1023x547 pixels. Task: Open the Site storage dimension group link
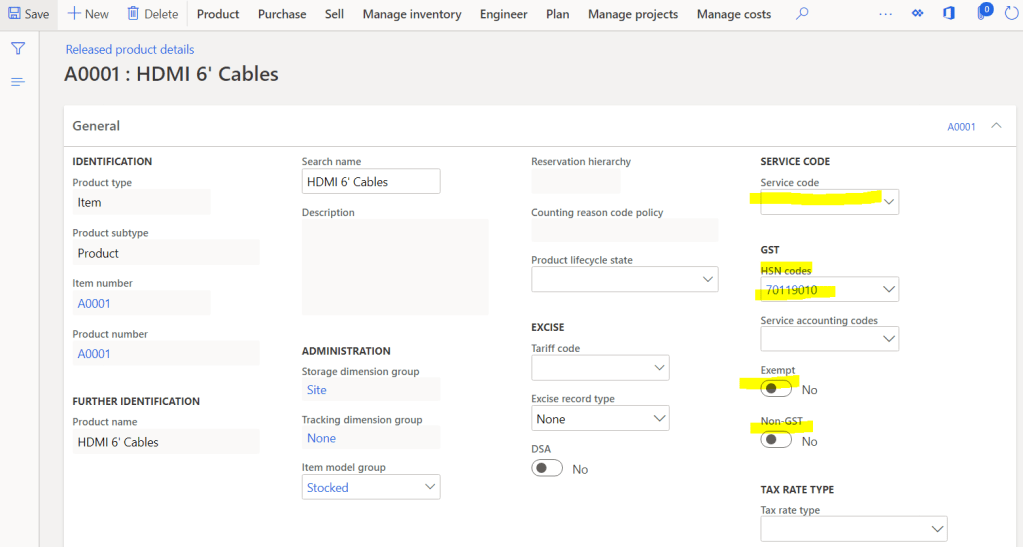[x=317, y=390]
